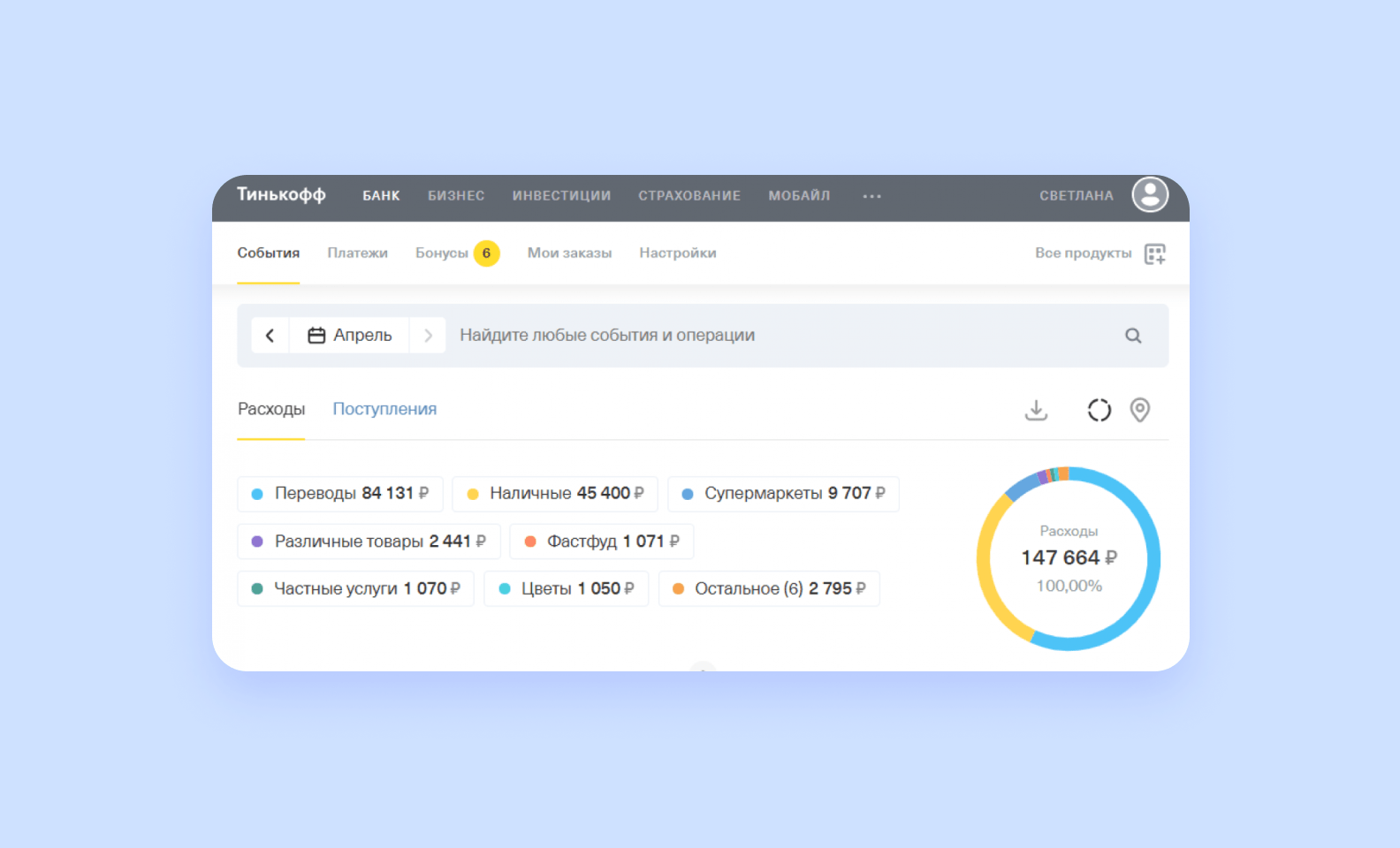Click the 100,00% label in chart
1400x848 pixels.
tap(1069, 587)
